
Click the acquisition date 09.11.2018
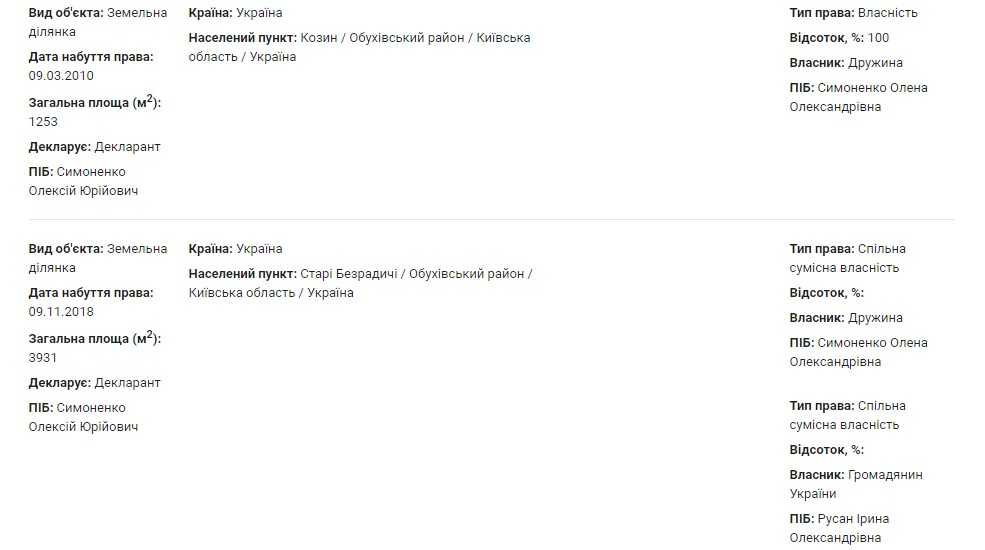click(x=61, y=311)
